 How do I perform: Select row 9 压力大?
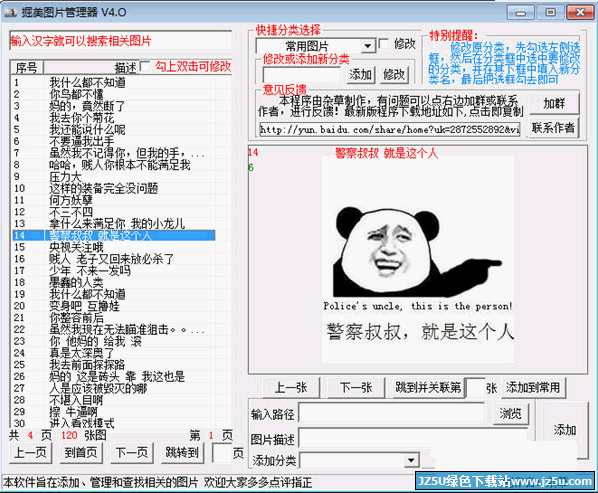(x=114, y=176)
